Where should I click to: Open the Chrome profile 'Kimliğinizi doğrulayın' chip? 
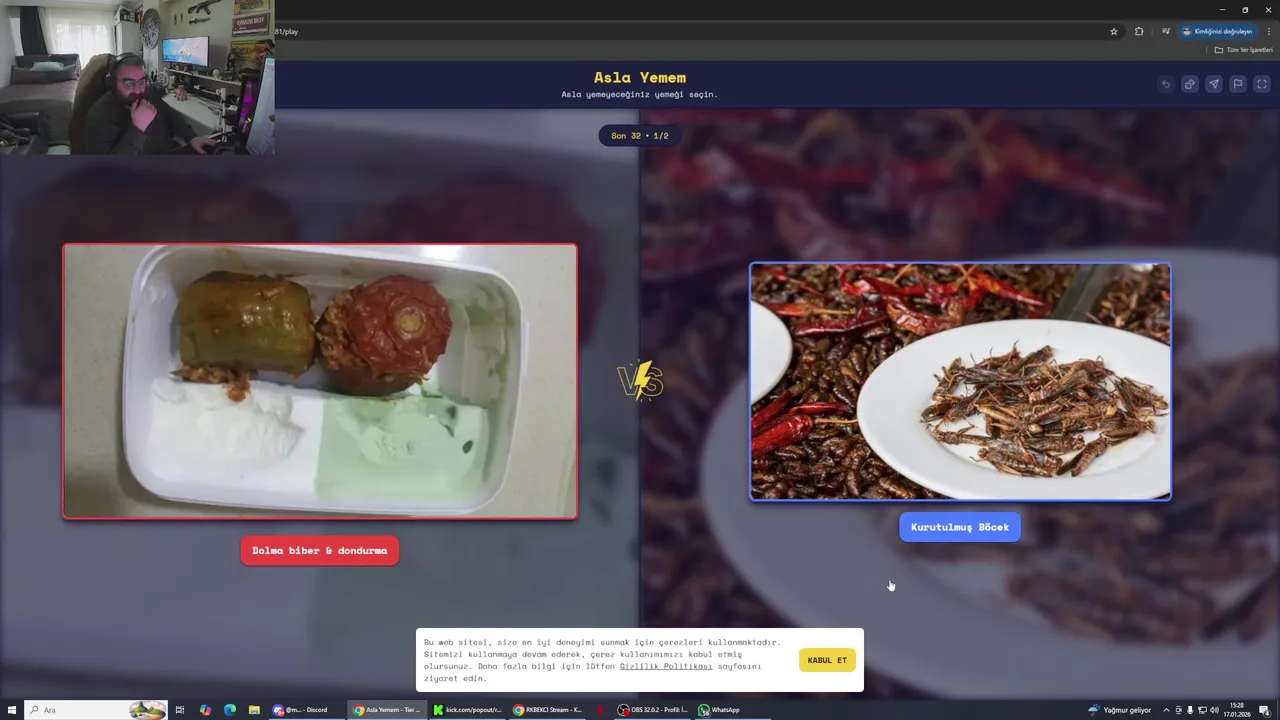(x=1217, y=31)
